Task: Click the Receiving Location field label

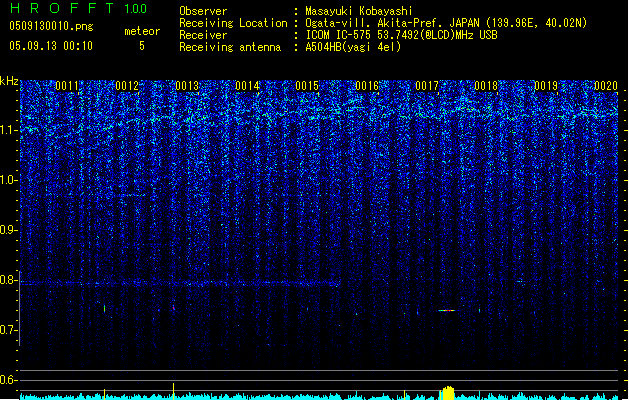Action: (233, 23)
